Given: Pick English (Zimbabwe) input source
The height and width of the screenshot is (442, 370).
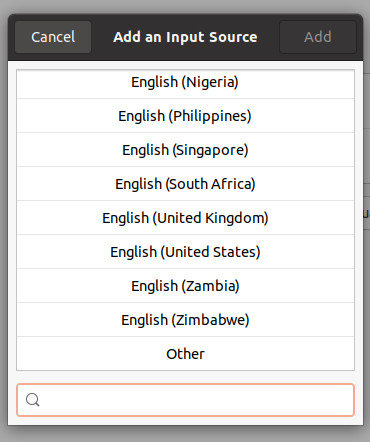Looking at the screenshot, I should 185,320.
